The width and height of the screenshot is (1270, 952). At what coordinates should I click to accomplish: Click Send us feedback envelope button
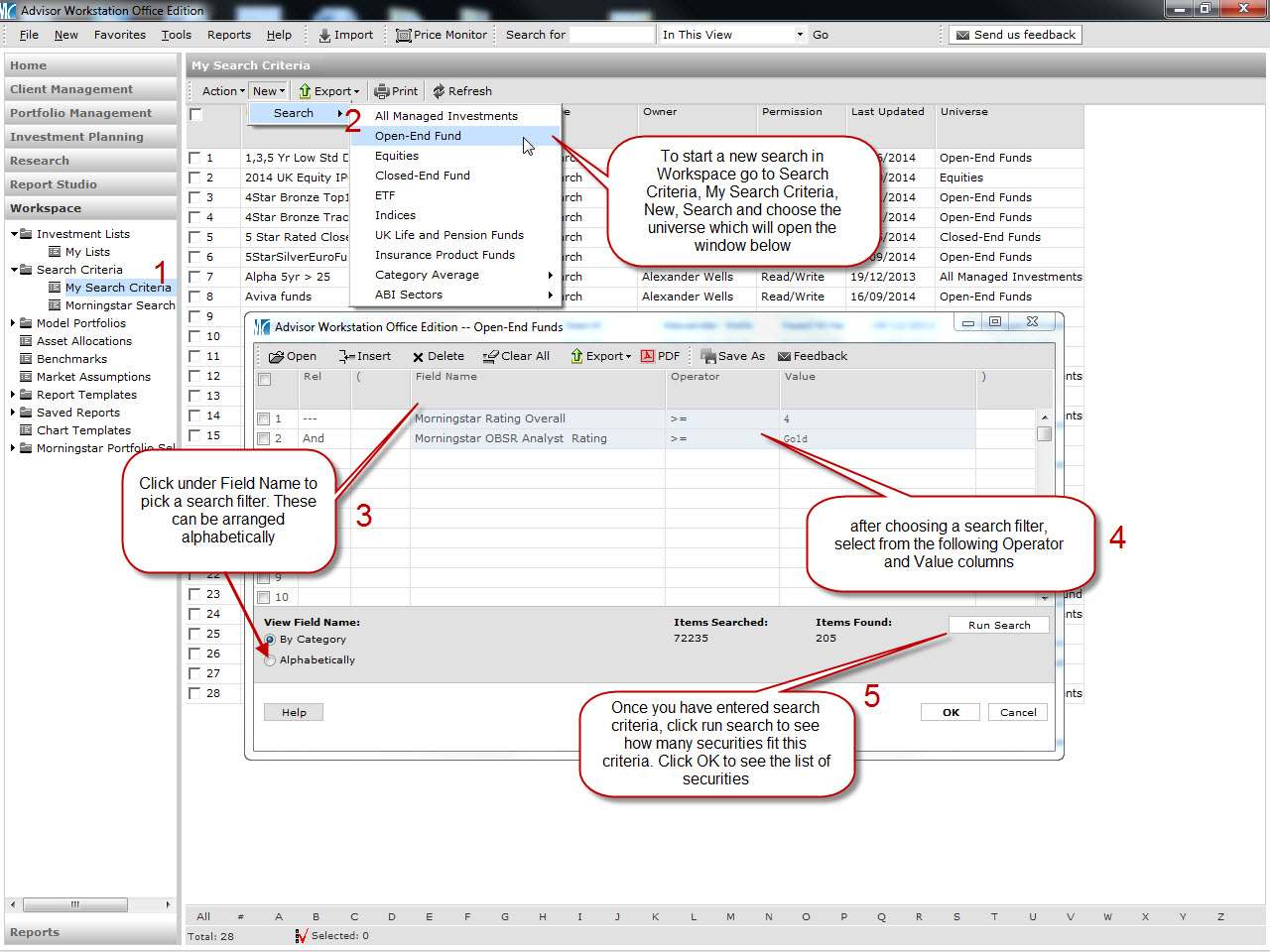coord(1014,35)
